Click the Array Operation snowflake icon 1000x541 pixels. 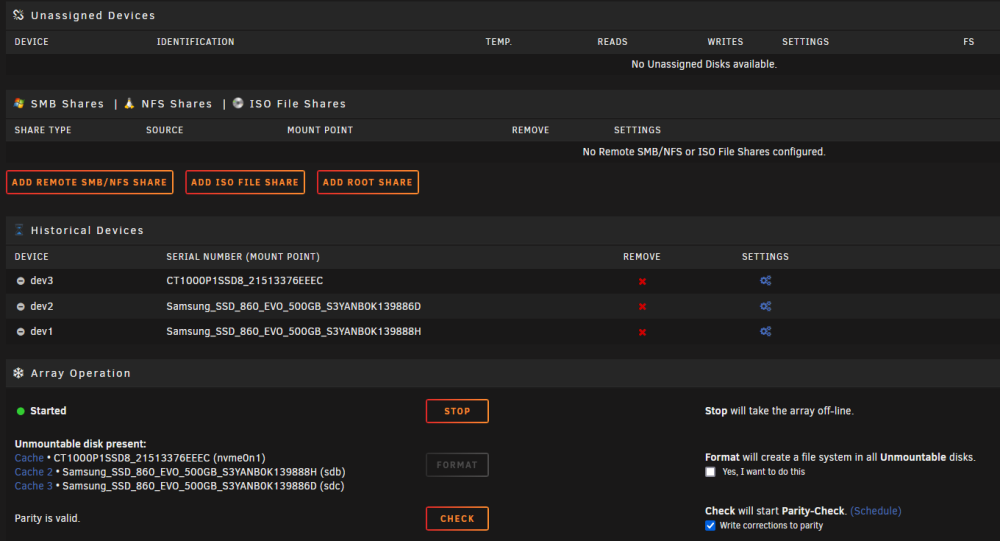click(18, 373)
